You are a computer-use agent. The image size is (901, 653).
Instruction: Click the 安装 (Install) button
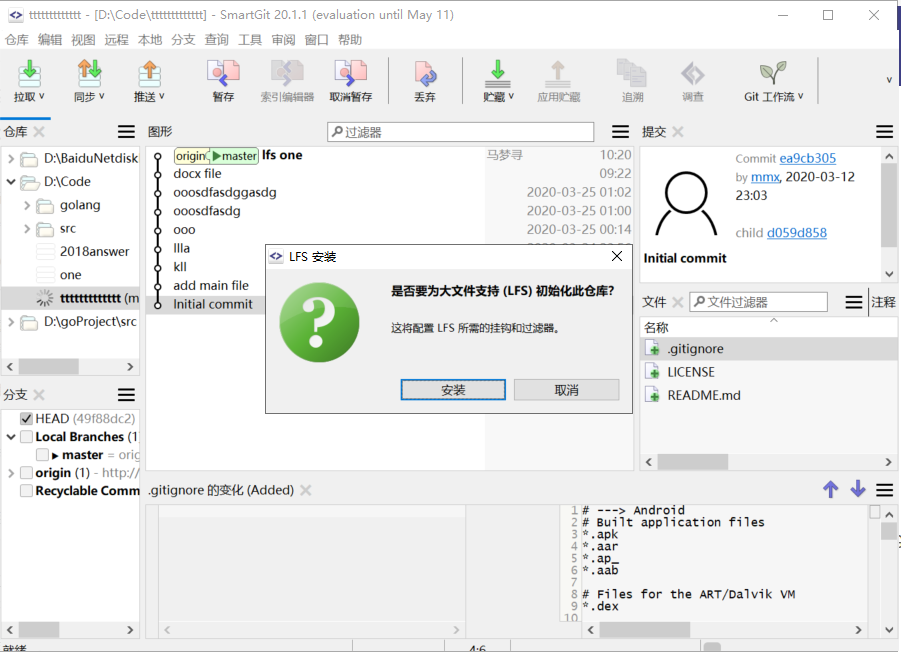click(453, 390)
